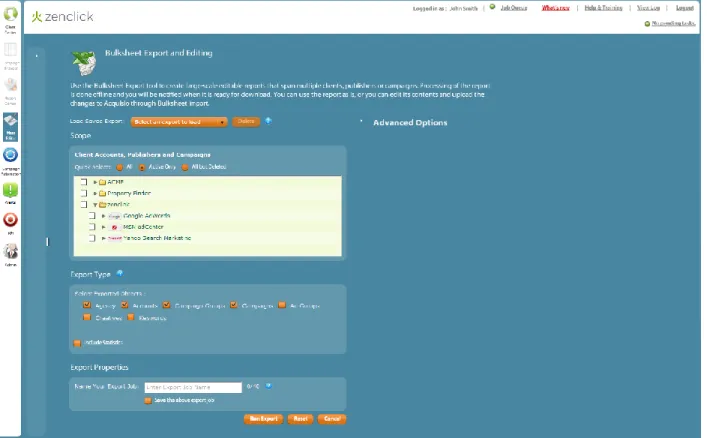Viewport: 707px width, 438px height.
Task: Select All but Deleted quick select option
Action: pos(185,167)
